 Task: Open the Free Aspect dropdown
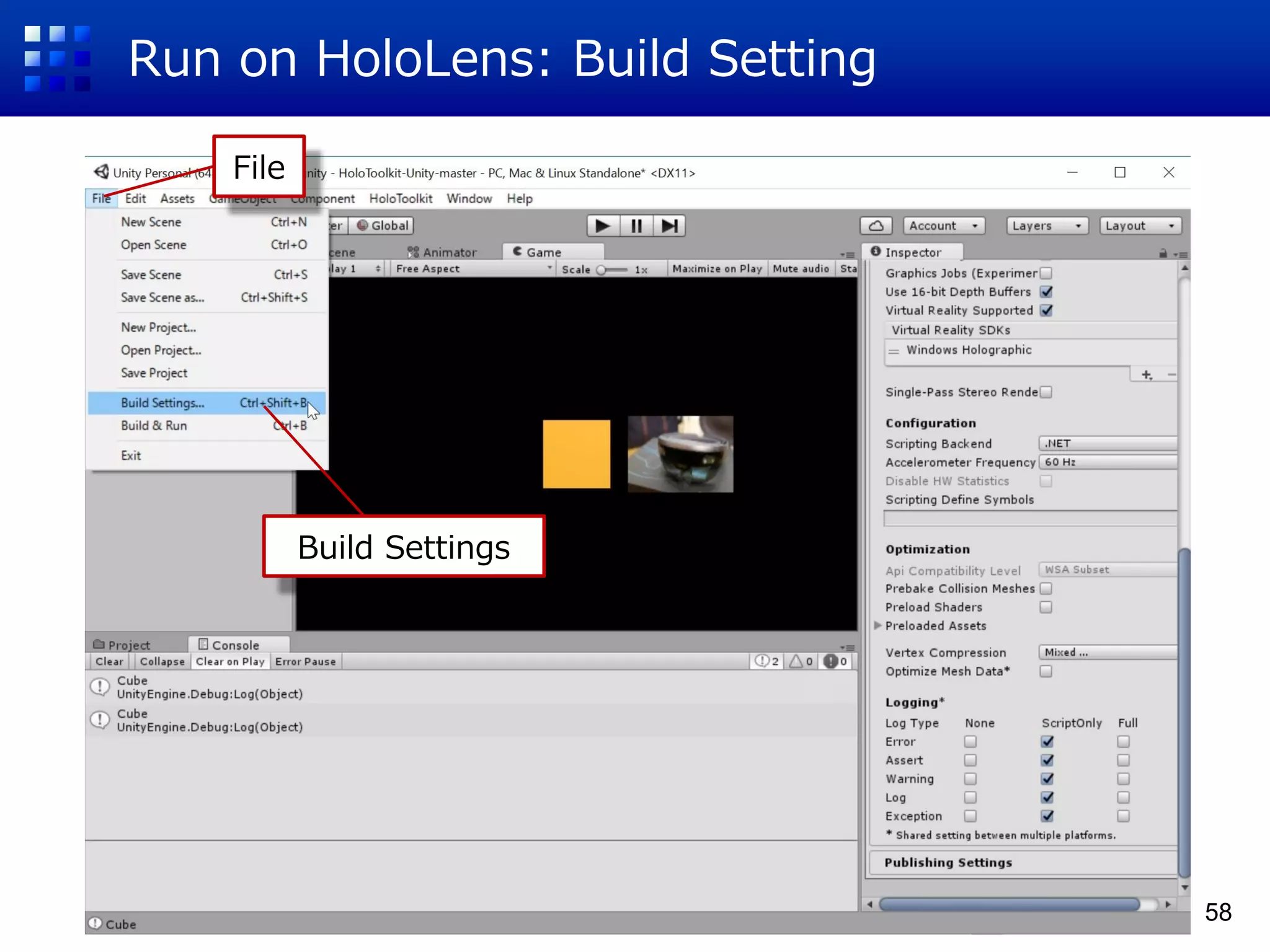pos(473,268)
